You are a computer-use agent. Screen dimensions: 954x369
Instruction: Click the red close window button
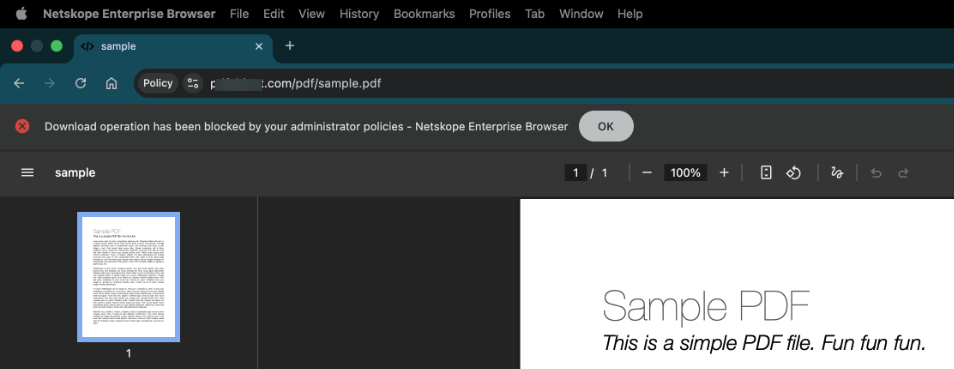[x=17, y=46]
